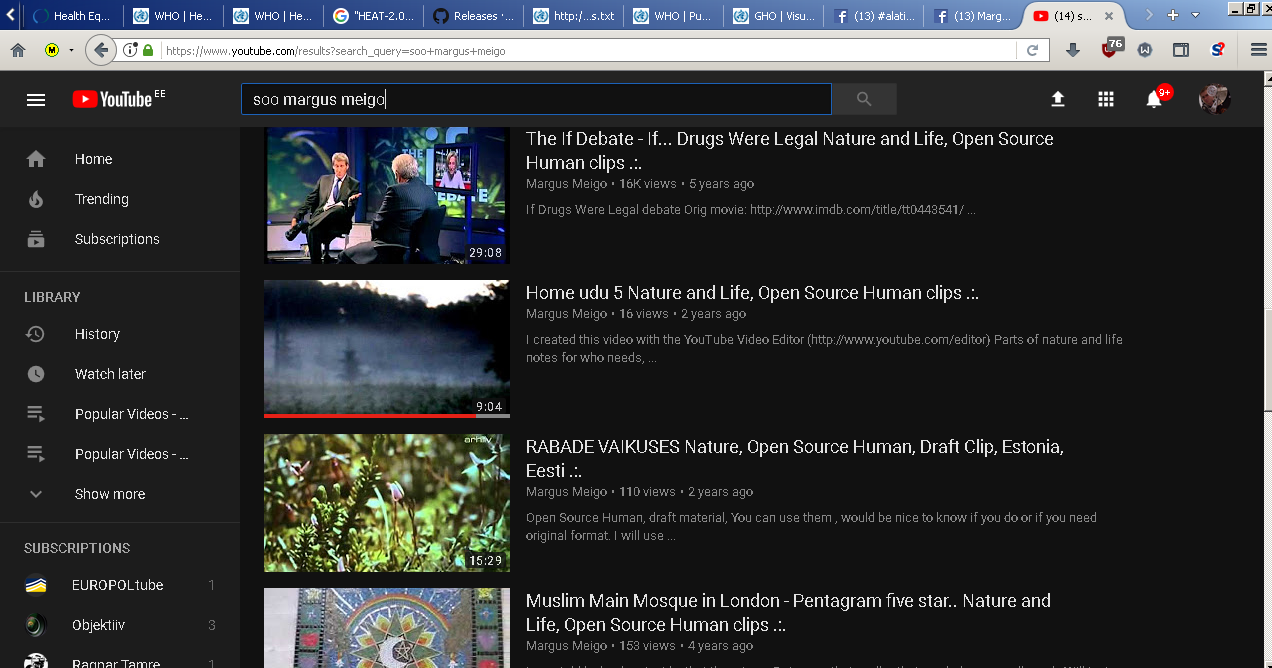Click the yellow M toolbar icon
The width and height of the screenshot is (1272, 668).
click(x=52, y=50)
